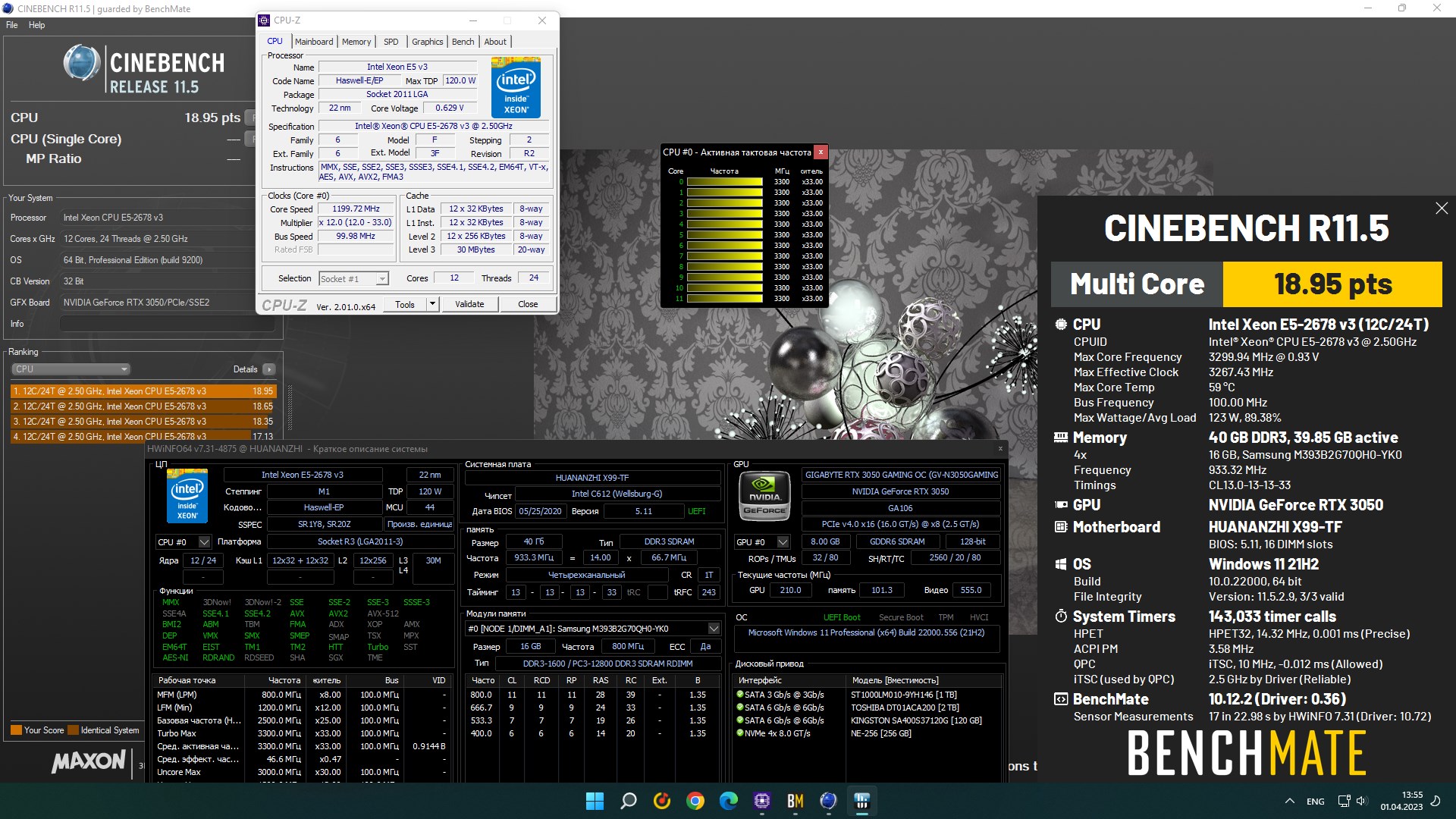Open the Cinebench Help menu

36,25
